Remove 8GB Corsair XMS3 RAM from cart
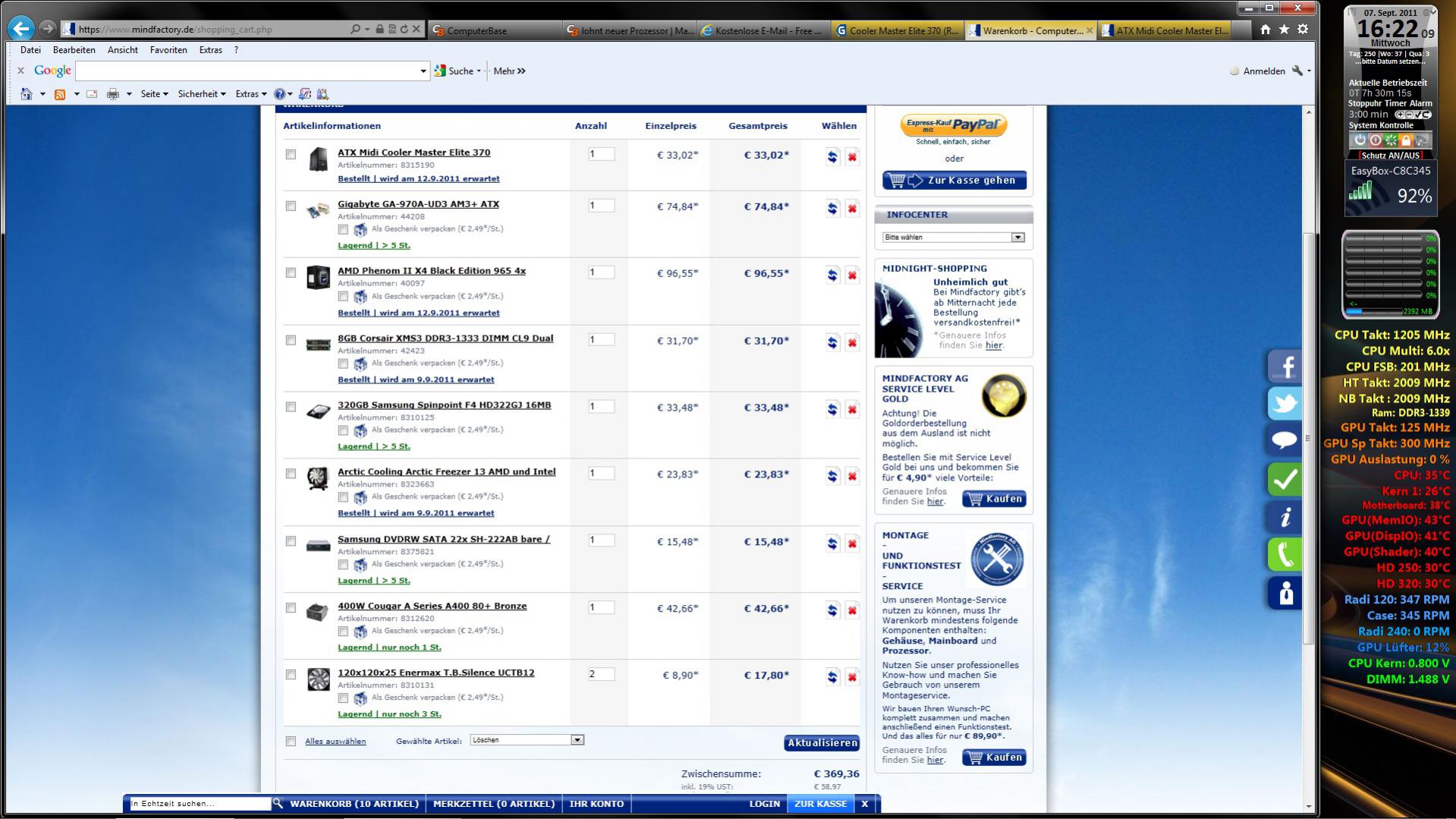The image size is (1456, 819). (852, 343)
